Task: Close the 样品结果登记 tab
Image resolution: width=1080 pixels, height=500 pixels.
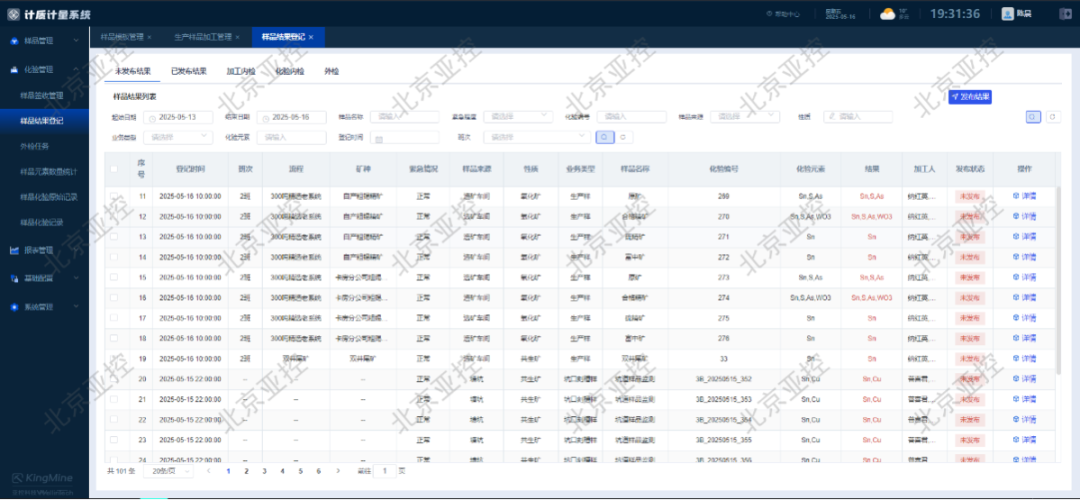Action: 311,37
